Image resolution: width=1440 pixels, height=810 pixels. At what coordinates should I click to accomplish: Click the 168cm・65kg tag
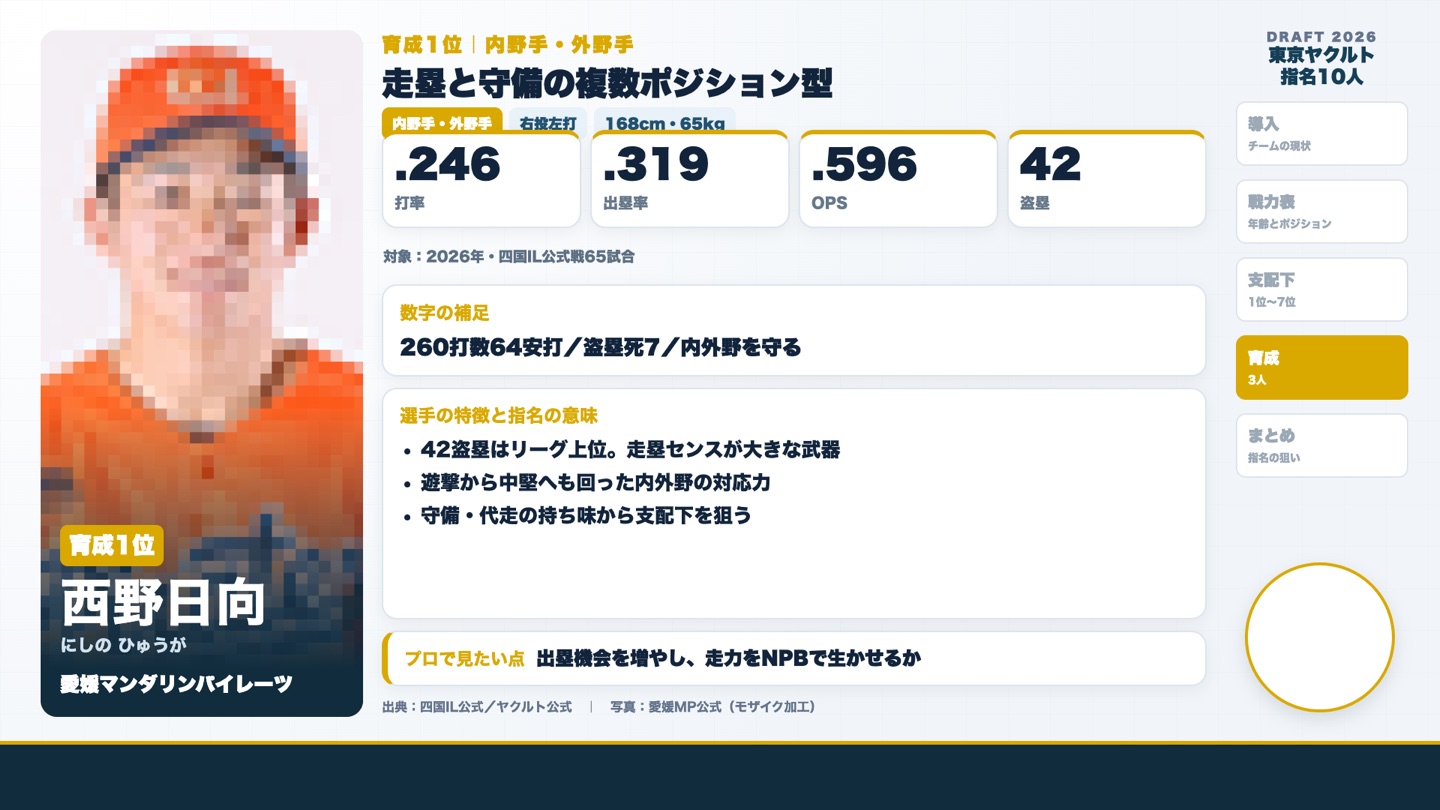(x=665, y=123)
